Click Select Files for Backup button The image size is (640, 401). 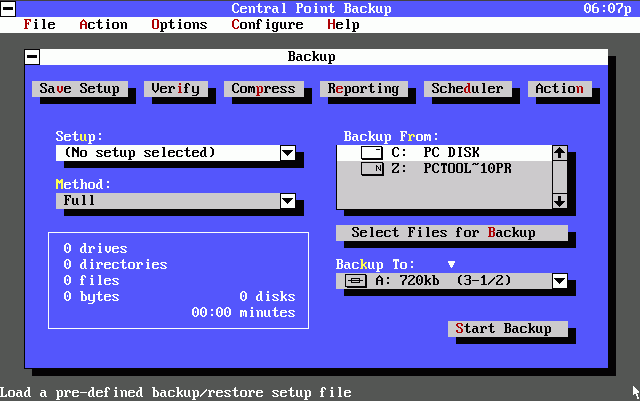pos(452,233)
